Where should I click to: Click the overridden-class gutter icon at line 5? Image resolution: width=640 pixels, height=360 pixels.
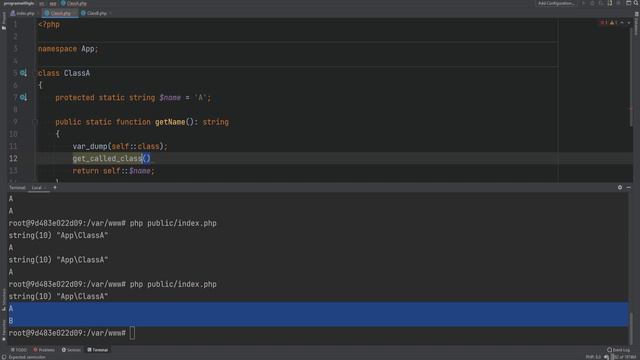(23, 73)
